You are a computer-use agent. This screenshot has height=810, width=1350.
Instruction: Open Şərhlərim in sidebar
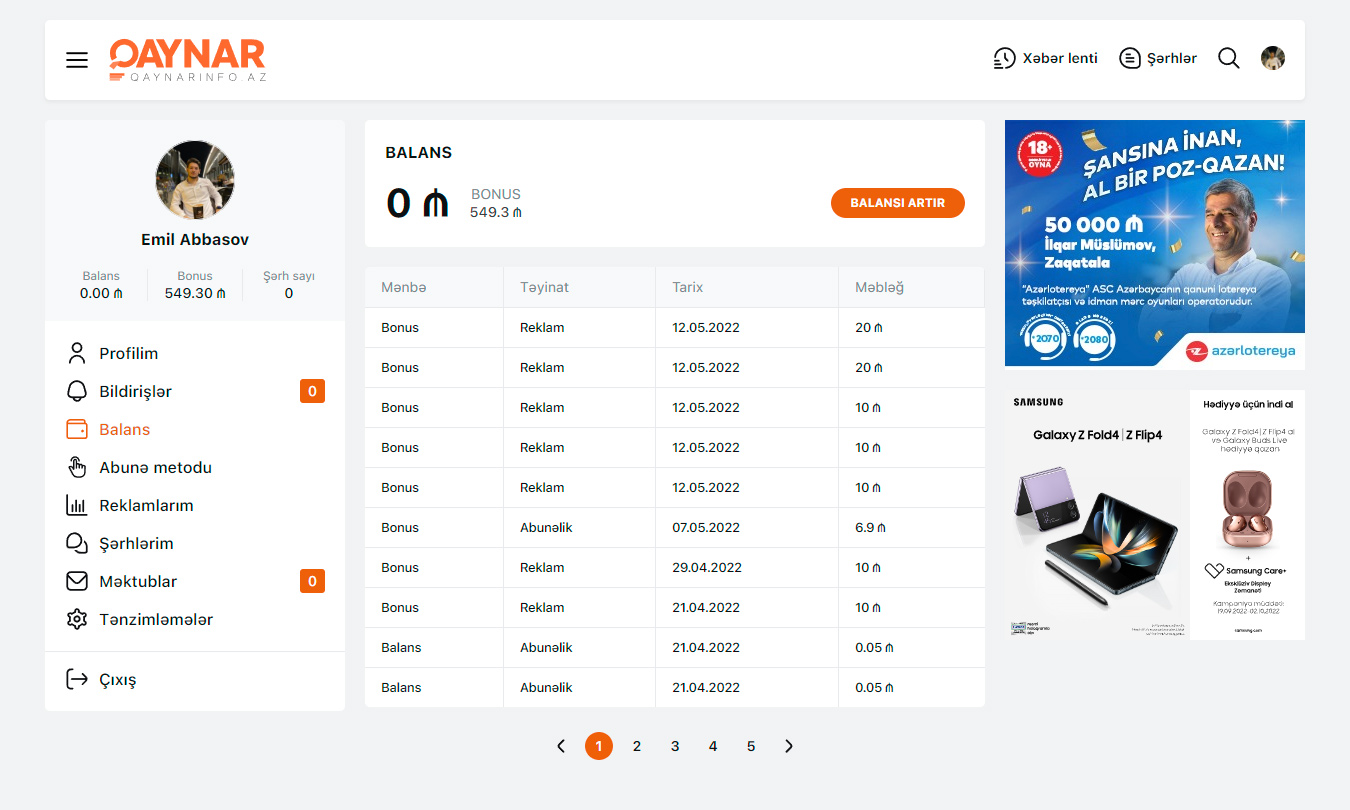pyautogui.click(x=136, y=543)
